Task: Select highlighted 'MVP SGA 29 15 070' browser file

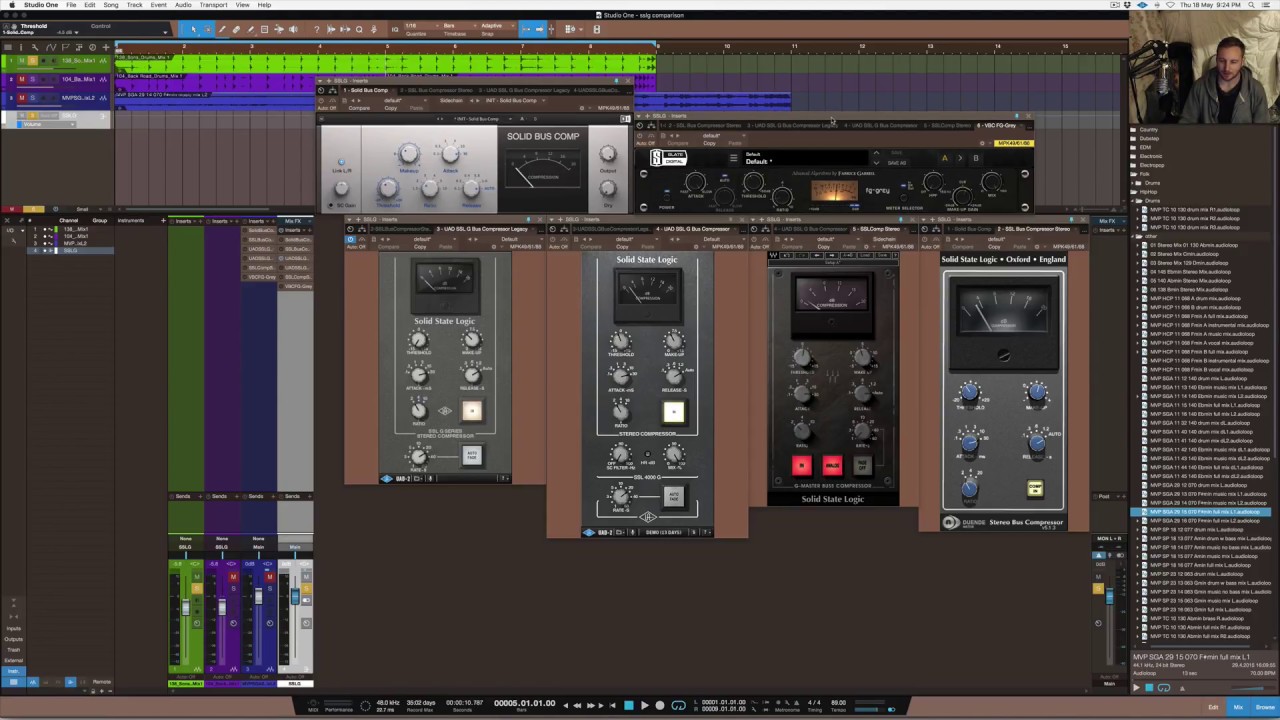Action: point(1205,512)
